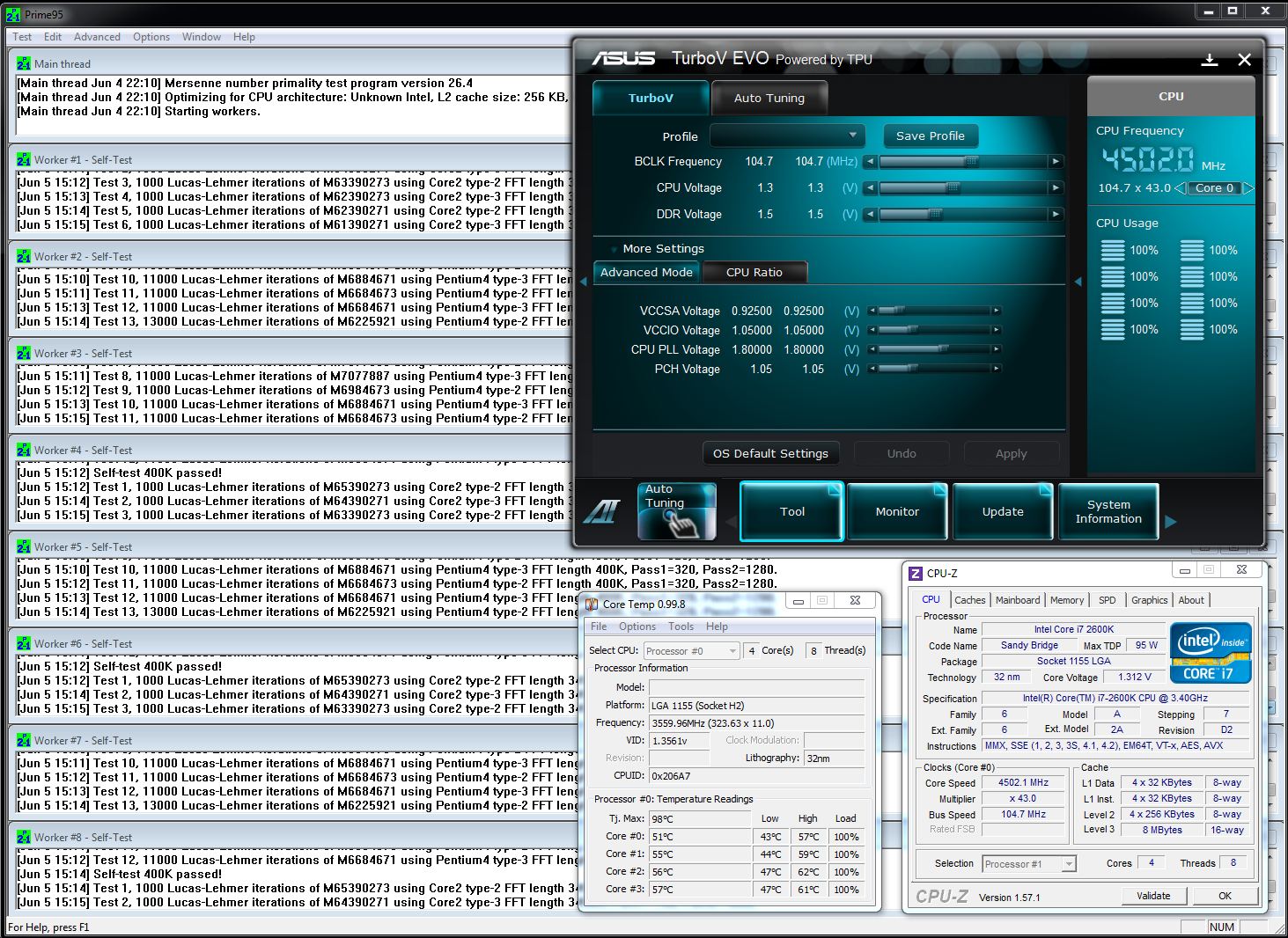Viewport: 1288px width, 938px height.
Task: Click the Worker #8 window icon
Action: tap(24, 838)
